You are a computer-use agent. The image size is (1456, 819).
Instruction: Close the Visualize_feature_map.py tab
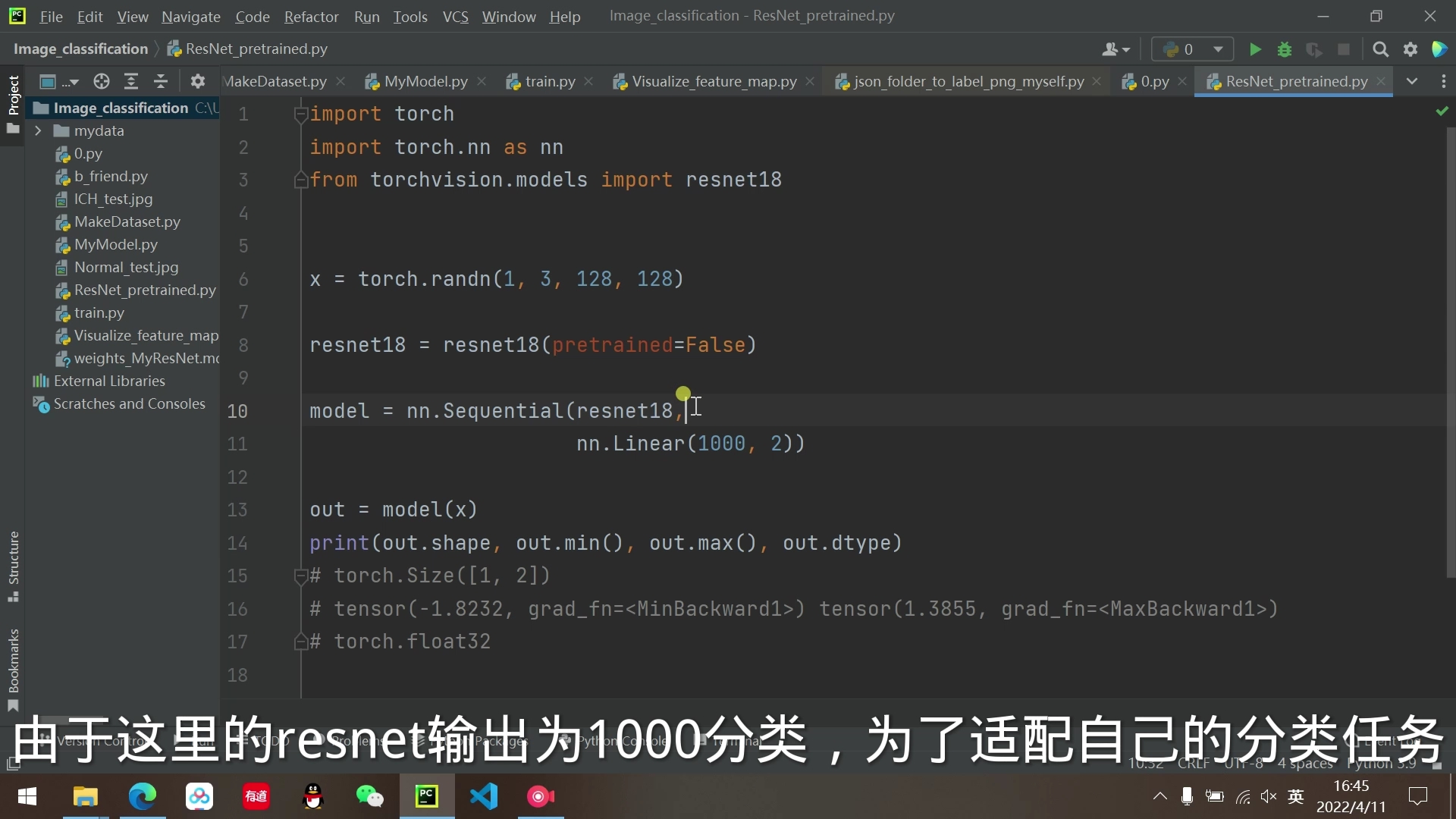point(810,82)
